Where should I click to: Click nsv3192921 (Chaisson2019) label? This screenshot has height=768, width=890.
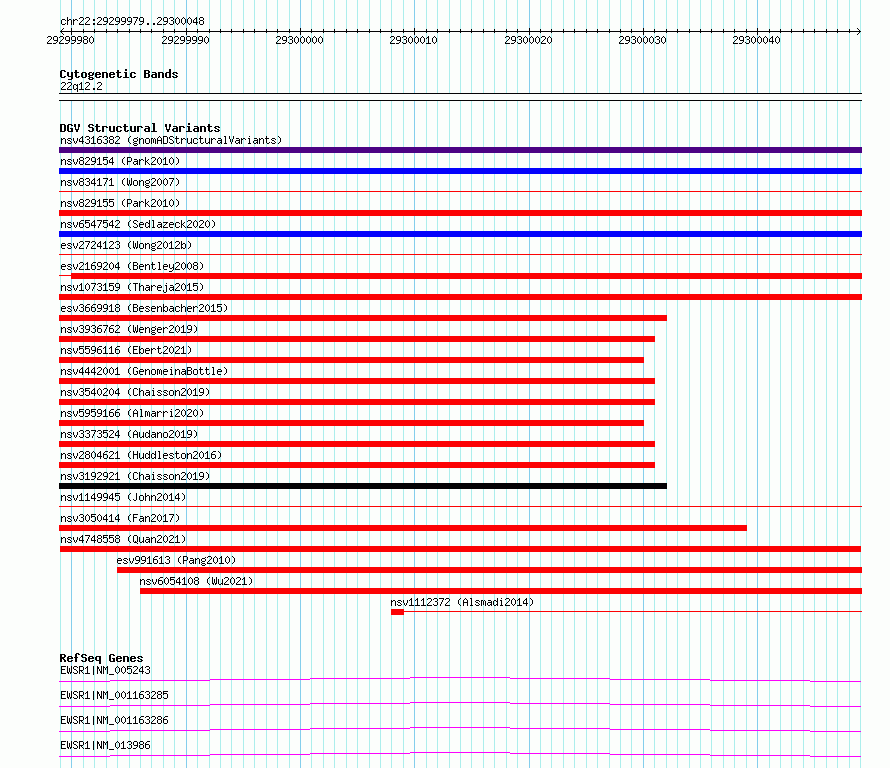click(x=135, y=476)
